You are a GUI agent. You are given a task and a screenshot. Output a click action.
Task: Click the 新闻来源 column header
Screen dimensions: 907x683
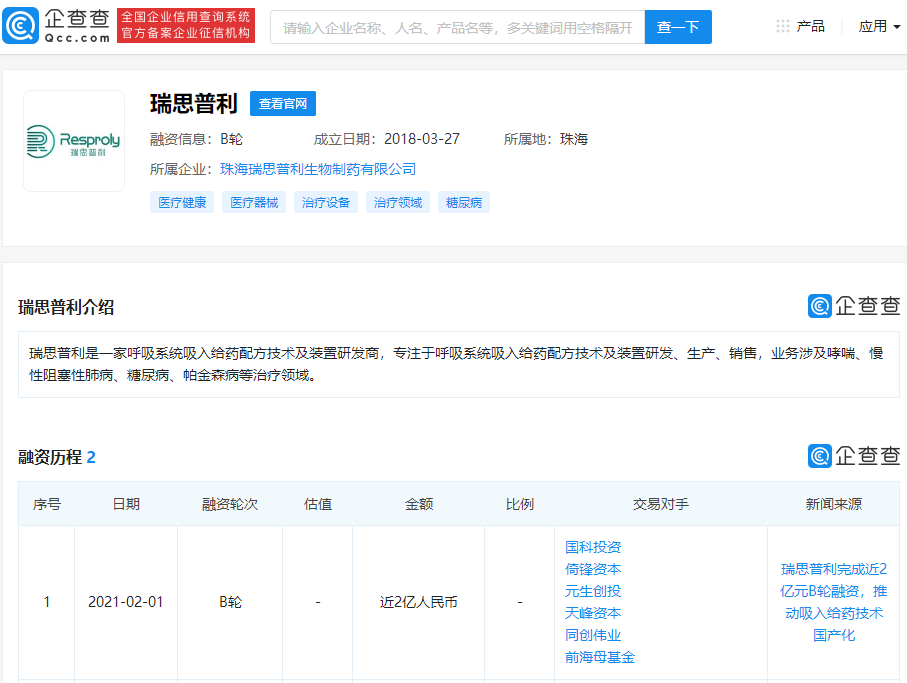(834, 504)
